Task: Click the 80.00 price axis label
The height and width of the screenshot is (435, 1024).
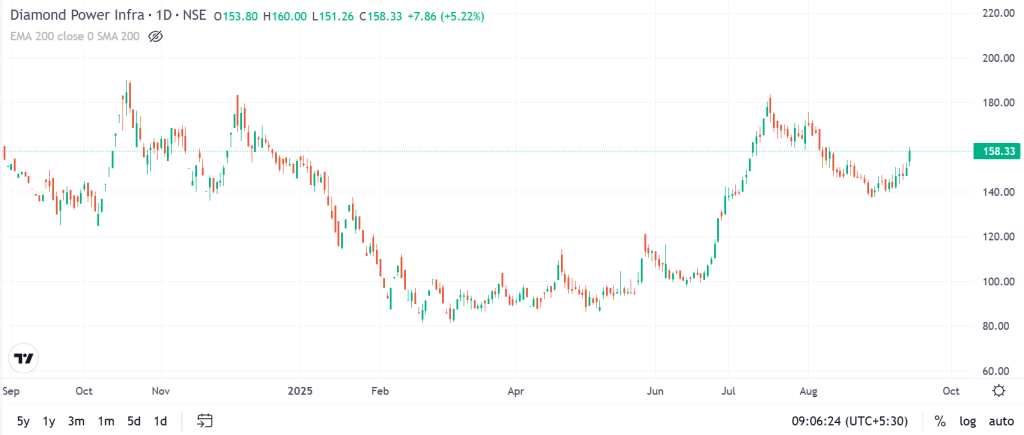Action: (998, 326)
